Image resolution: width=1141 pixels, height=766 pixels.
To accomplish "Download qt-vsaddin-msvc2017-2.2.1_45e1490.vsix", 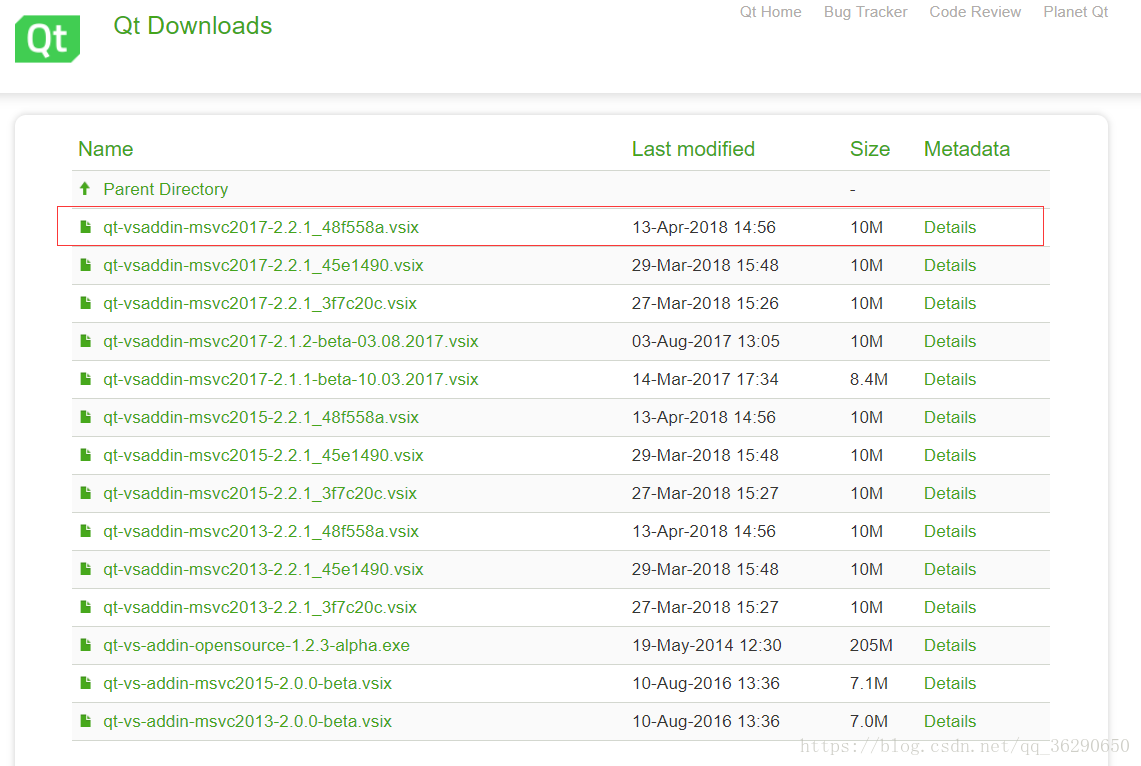I will 263,265.
